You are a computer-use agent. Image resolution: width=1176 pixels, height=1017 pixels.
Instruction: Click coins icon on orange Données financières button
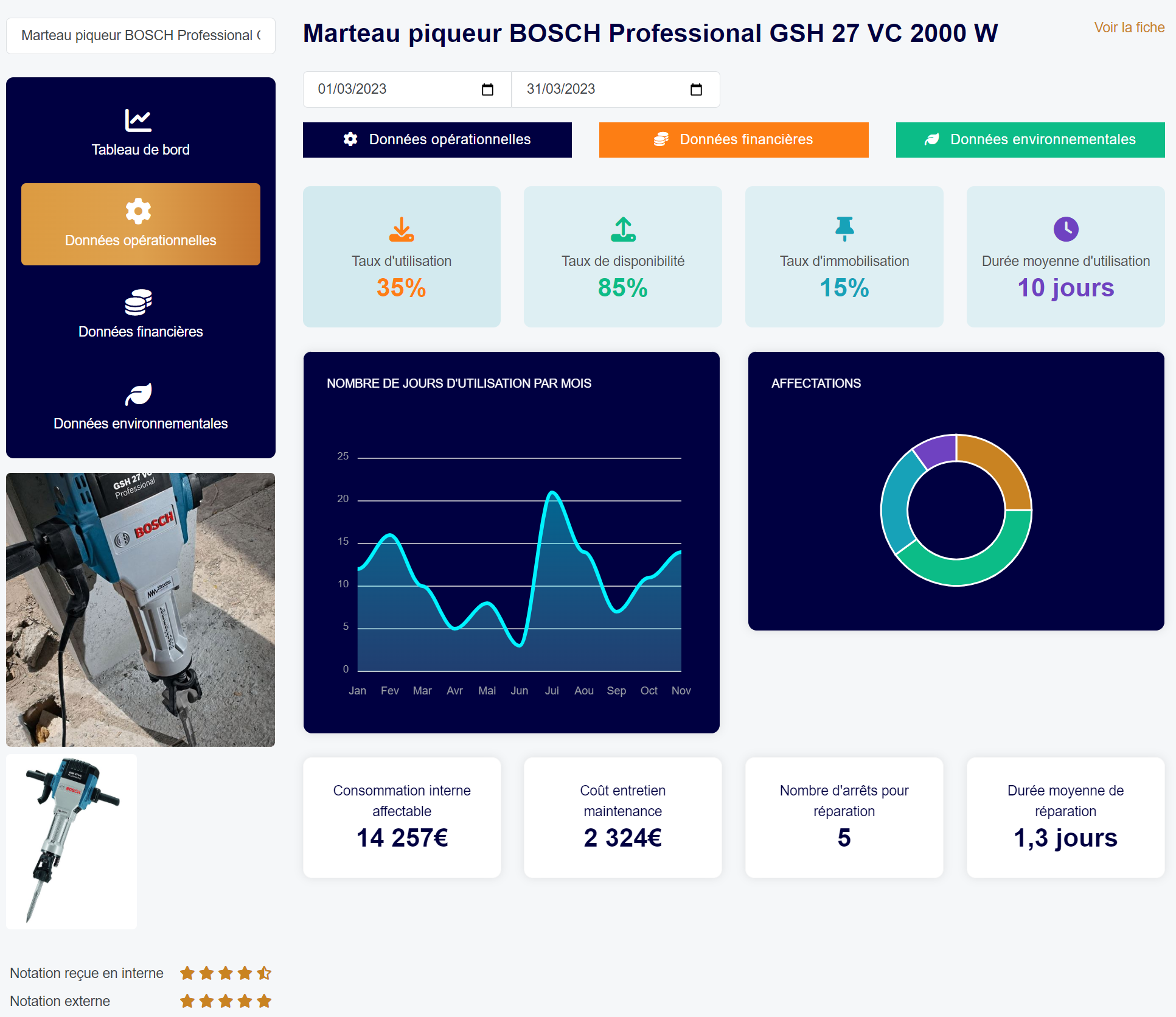click(x=661, y=139)
